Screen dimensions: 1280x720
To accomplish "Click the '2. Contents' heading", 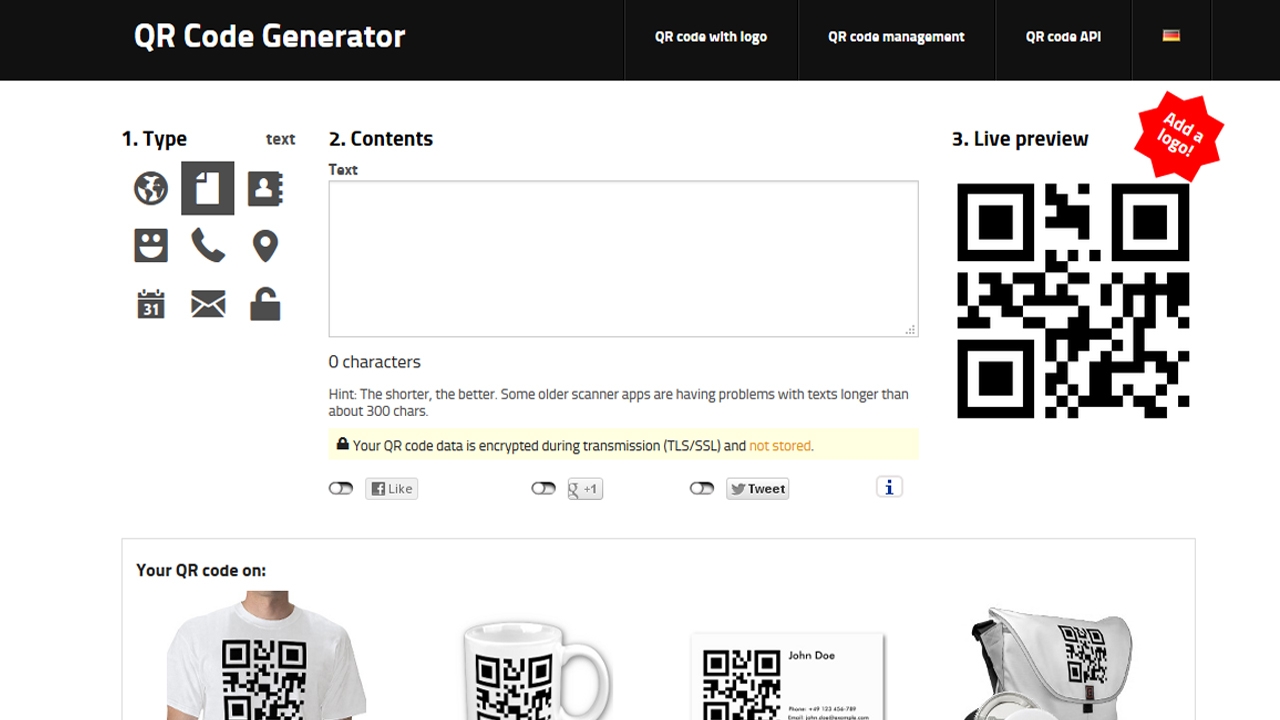I will (381, 139).
